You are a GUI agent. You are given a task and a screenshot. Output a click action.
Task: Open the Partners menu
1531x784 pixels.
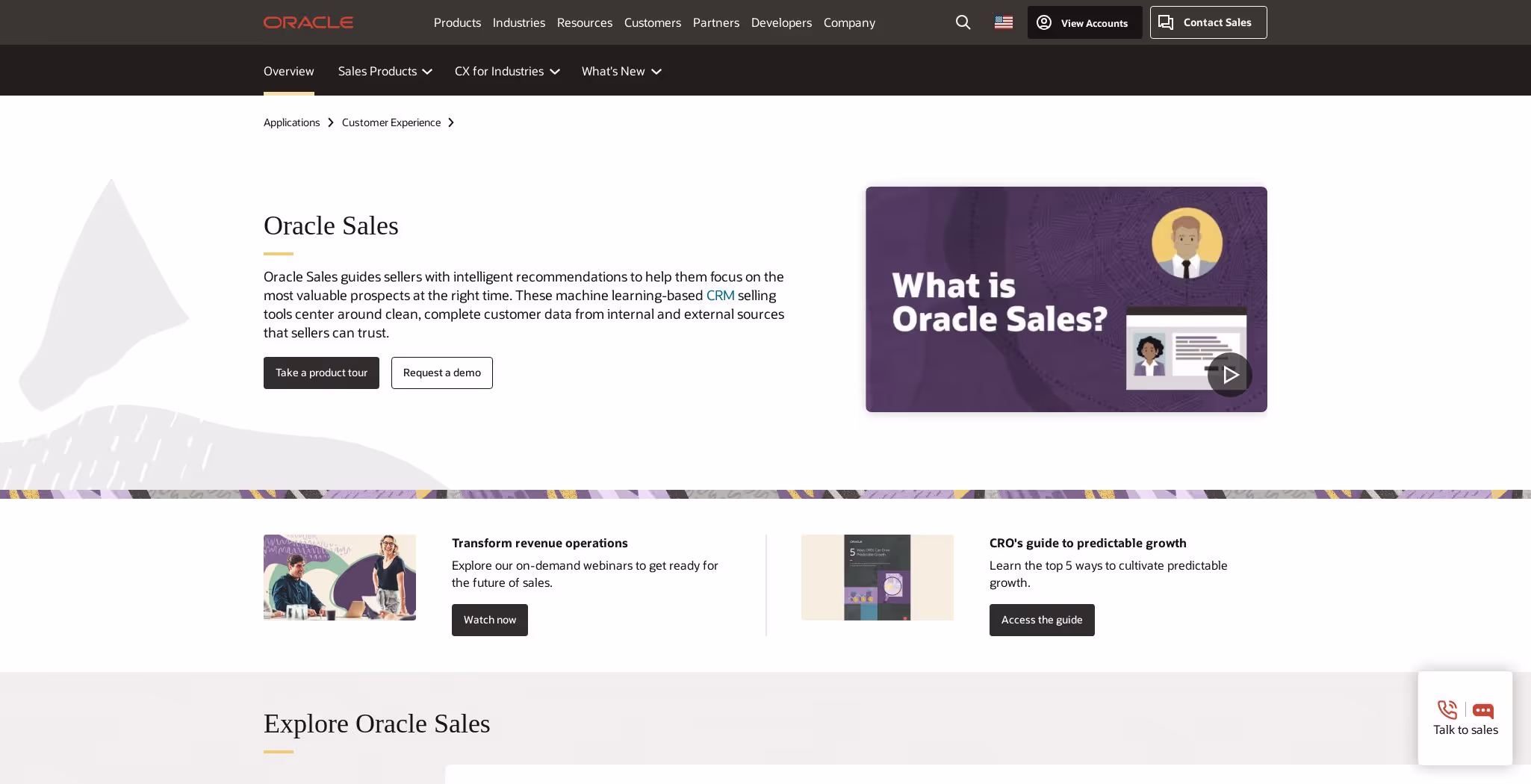coord(716,22)
